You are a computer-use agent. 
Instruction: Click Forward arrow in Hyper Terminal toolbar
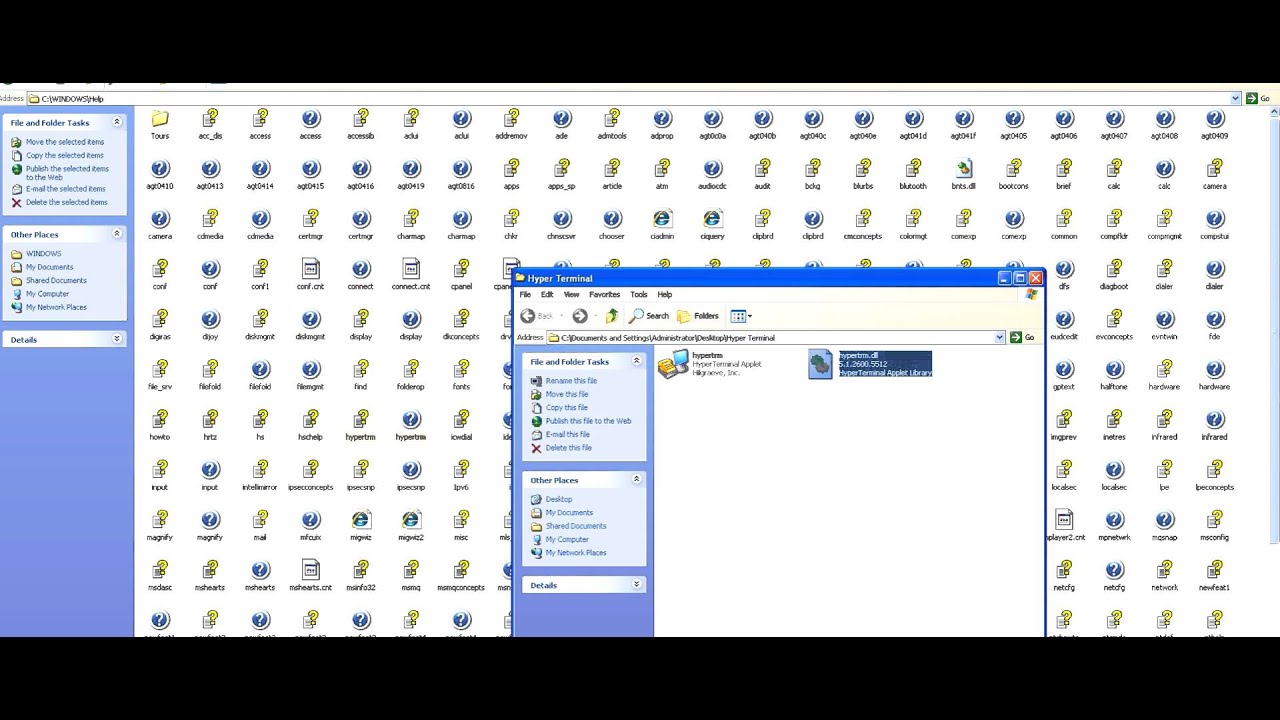[580, 316]
